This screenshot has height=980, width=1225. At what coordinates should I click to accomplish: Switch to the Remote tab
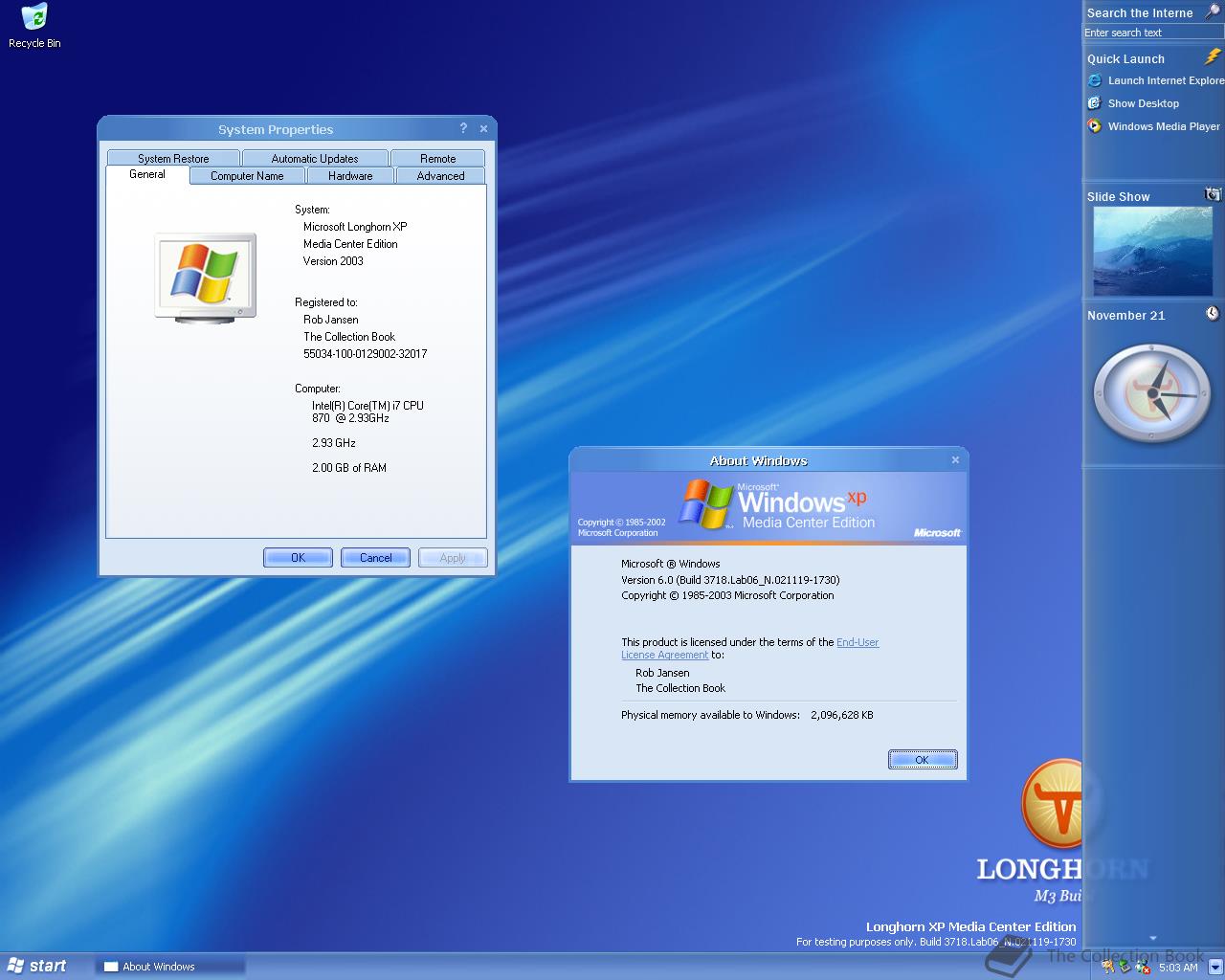pyautogui.click(x=438, y=158)
